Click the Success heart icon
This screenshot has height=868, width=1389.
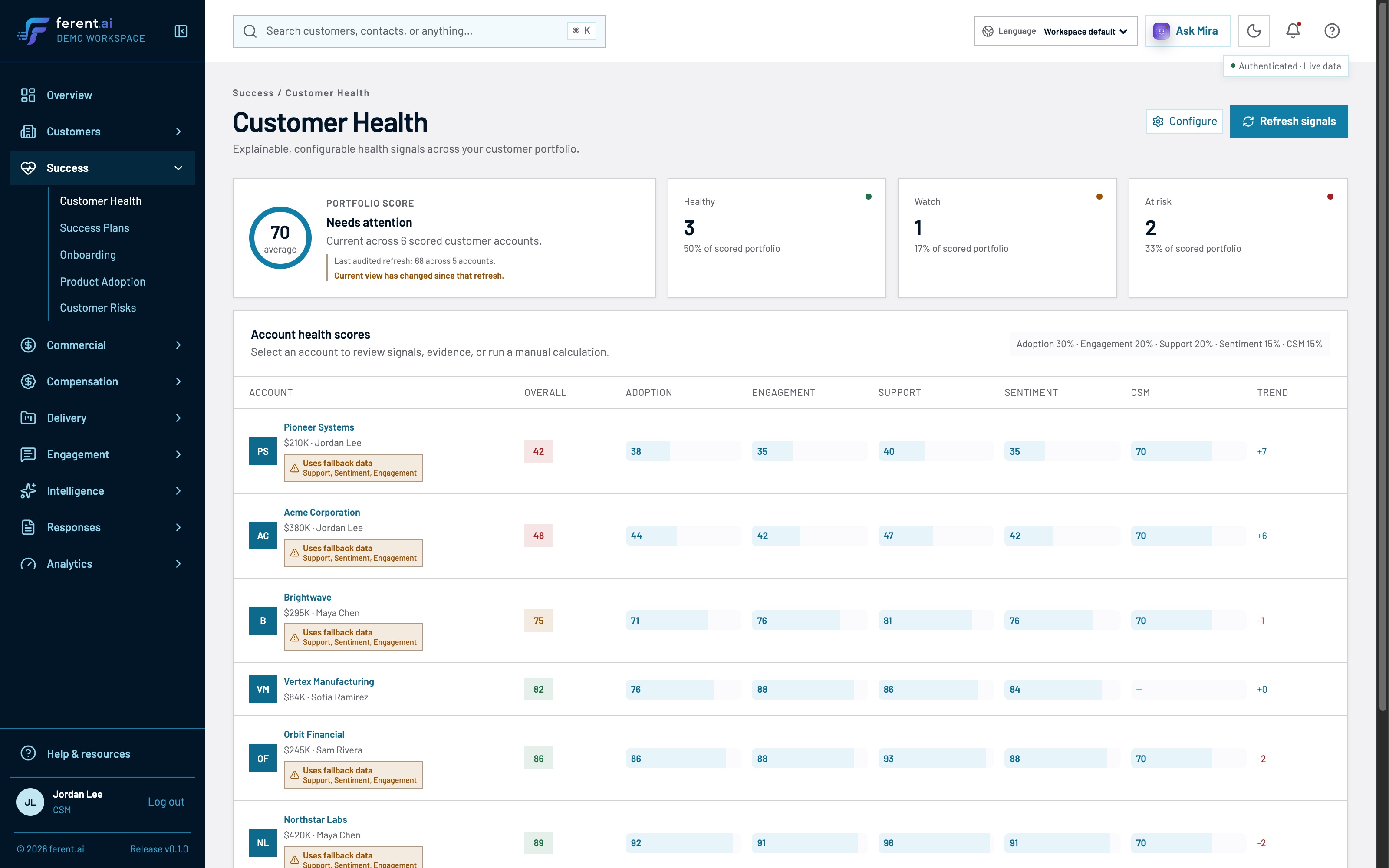click(x=28, y=168)
